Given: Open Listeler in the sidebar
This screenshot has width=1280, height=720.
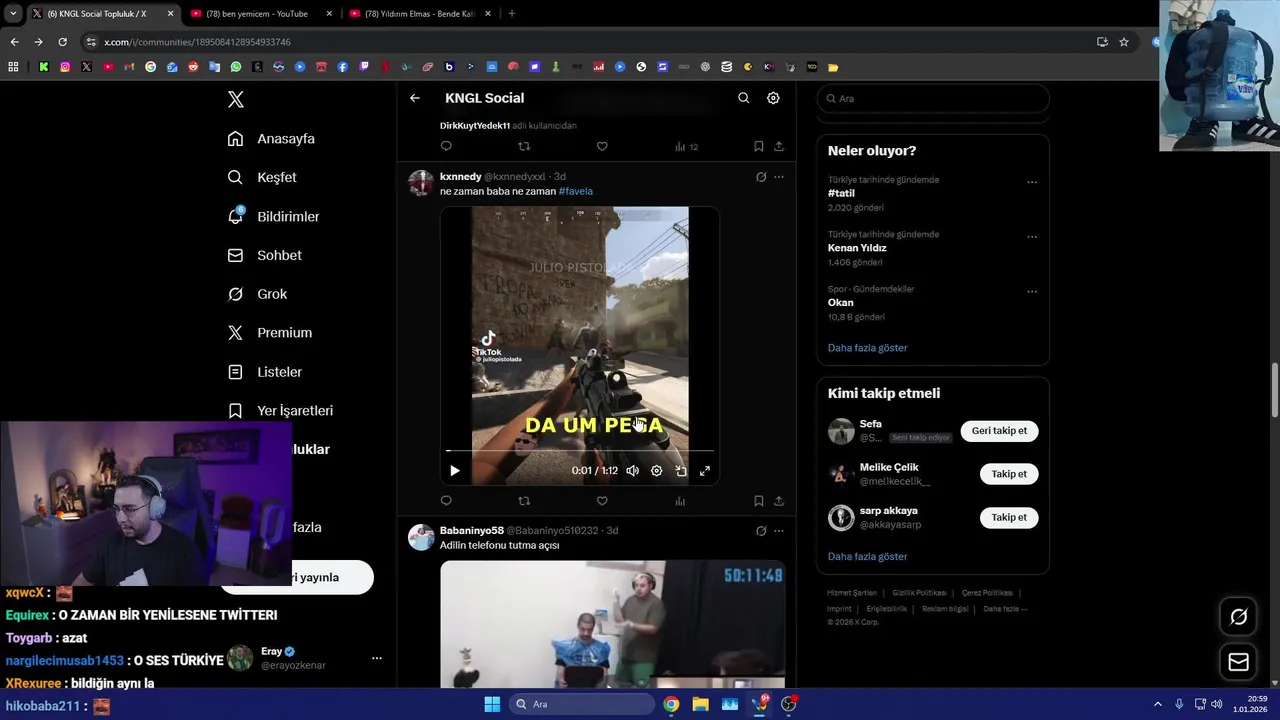Looking at the screenshot, I should tap(265, 372).
